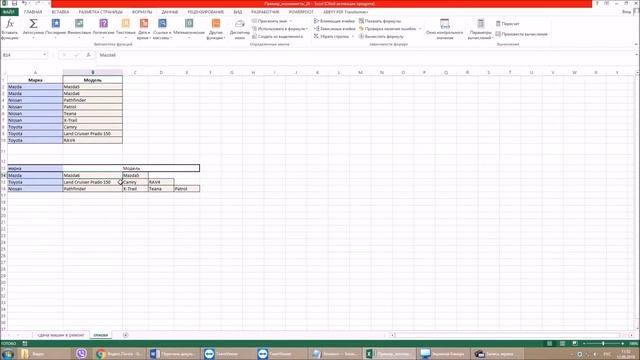Image resolution: width=640 pixels, height=360 pixels.
Task: Open Viber from the taskbar
Action: click(81, 353)
